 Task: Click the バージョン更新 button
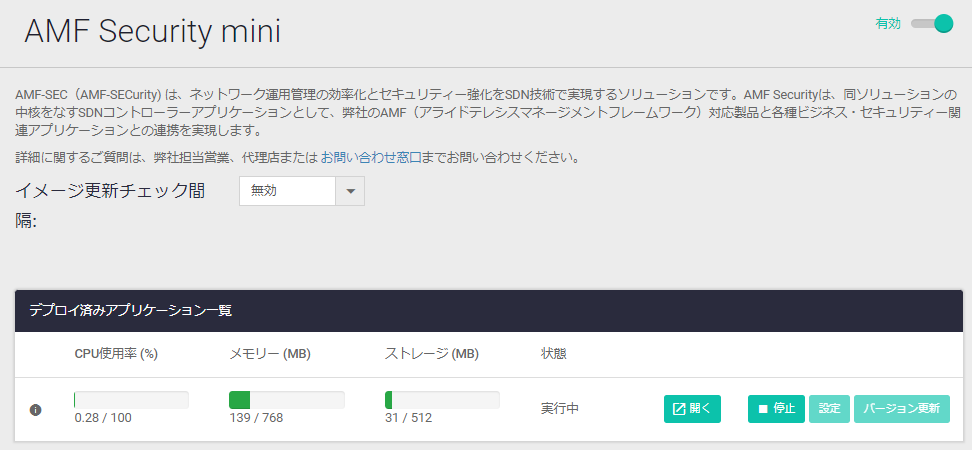coord(901,409)
